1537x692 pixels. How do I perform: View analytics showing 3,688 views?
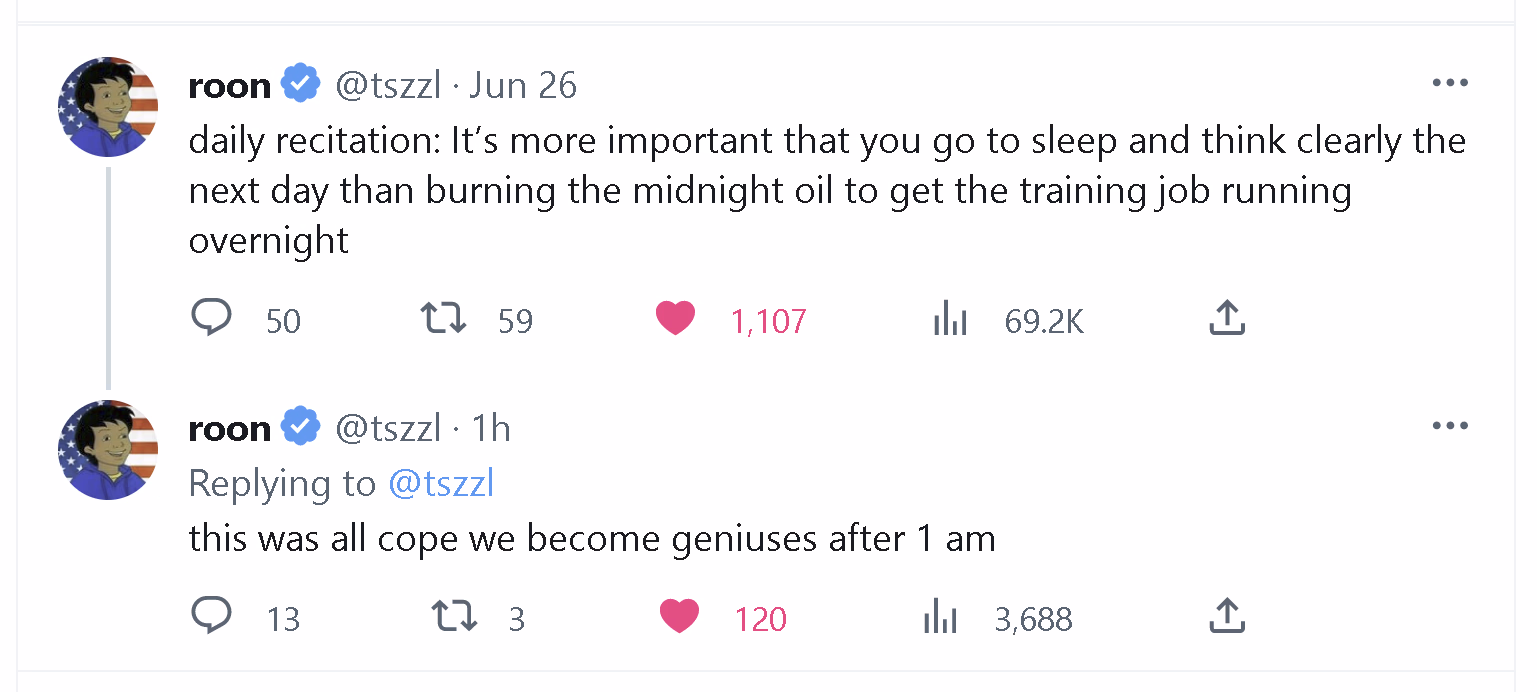pos(940,618)
